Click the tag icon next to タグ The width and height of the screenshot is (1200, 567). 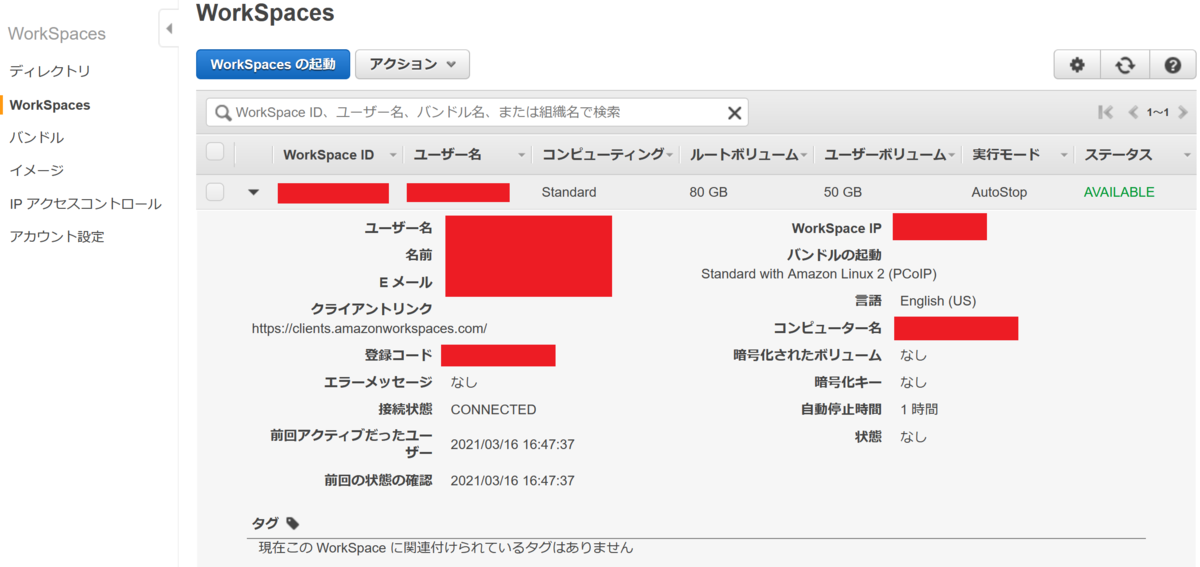pos(292,523)
